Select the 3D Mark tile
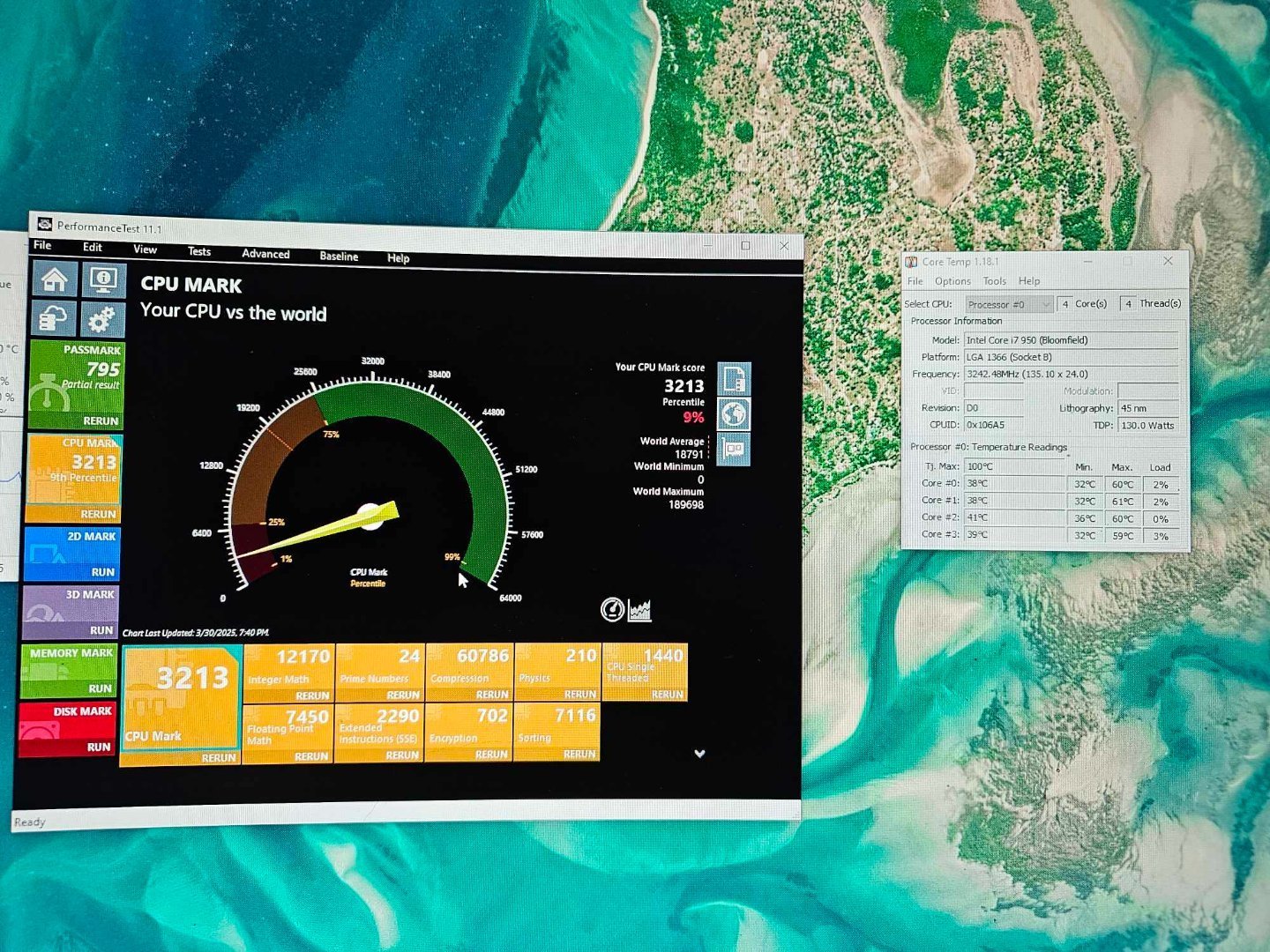Screen dimensions: 1270x952 click(x=70, y=612)
